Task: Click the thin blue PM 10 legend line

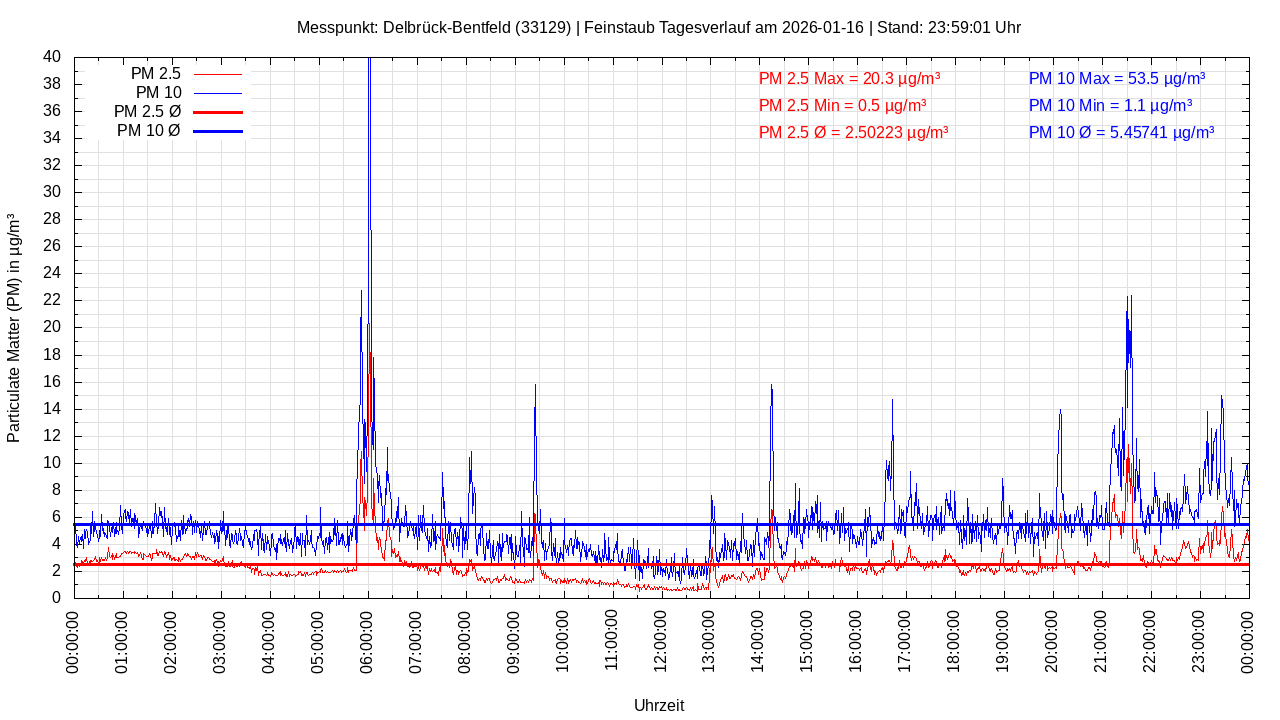Action: tap(217, 93)
